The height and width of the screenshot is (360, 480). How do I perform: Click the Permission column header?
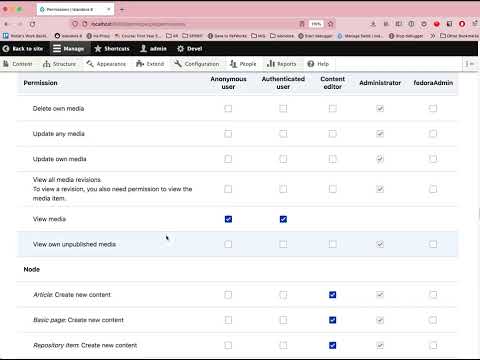tap(40, 83)
